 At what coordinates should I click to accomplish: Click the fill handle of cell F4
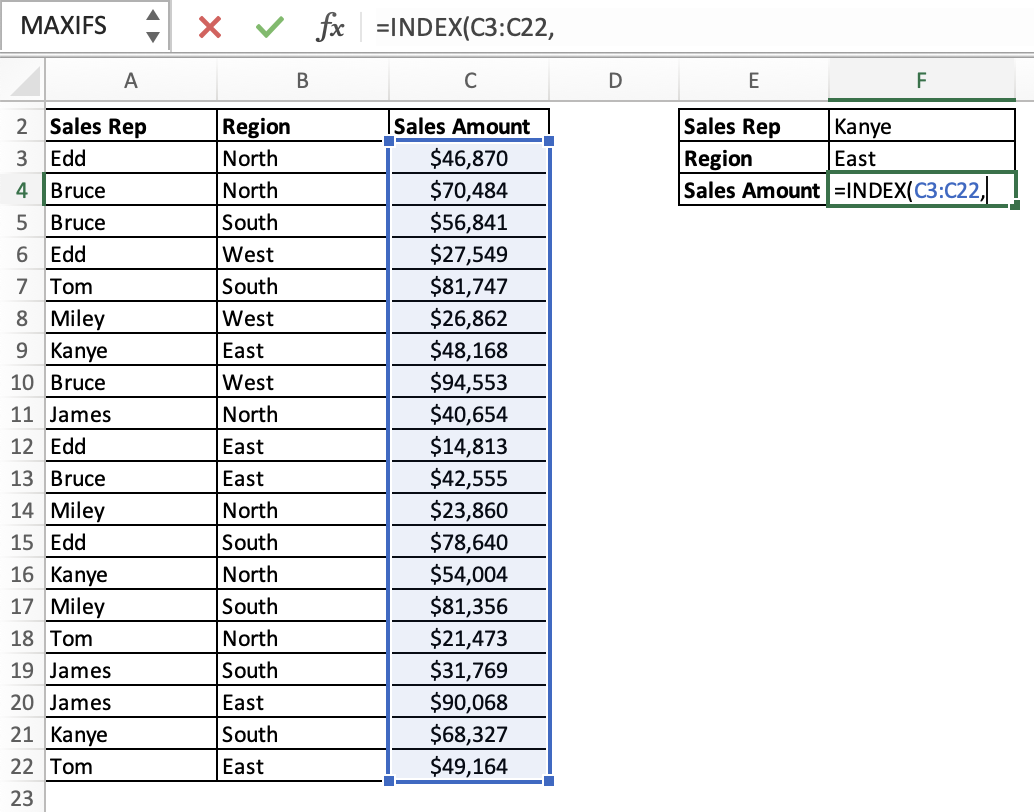click(x=1015, y=205)
